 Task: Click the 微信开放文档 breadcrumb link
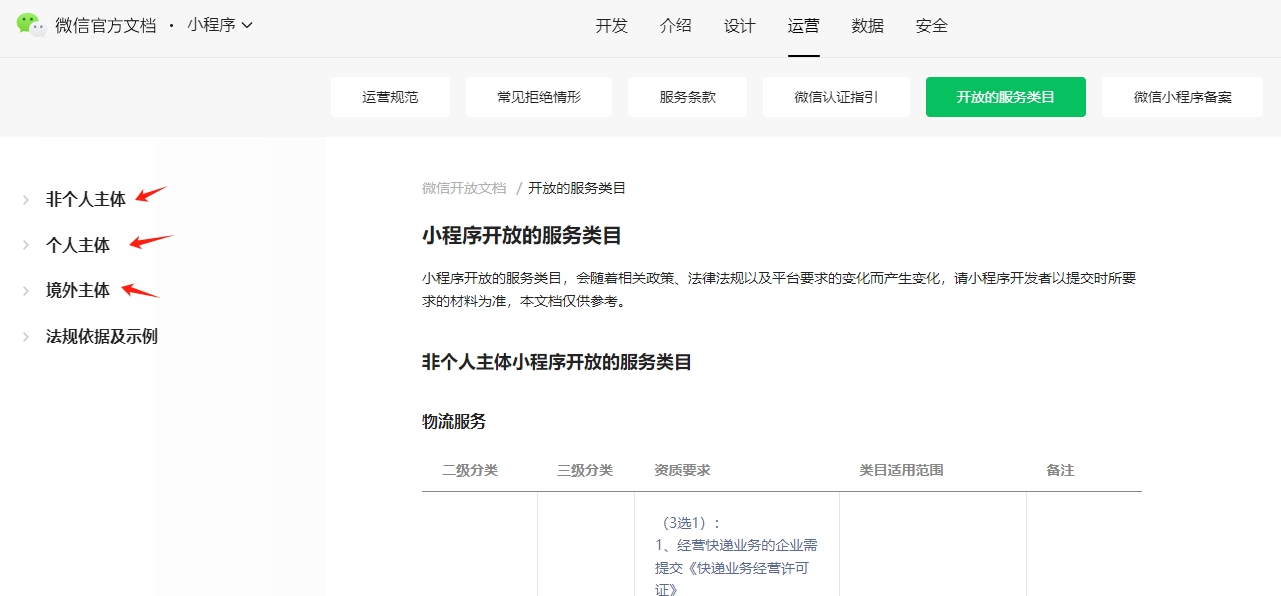464,188
